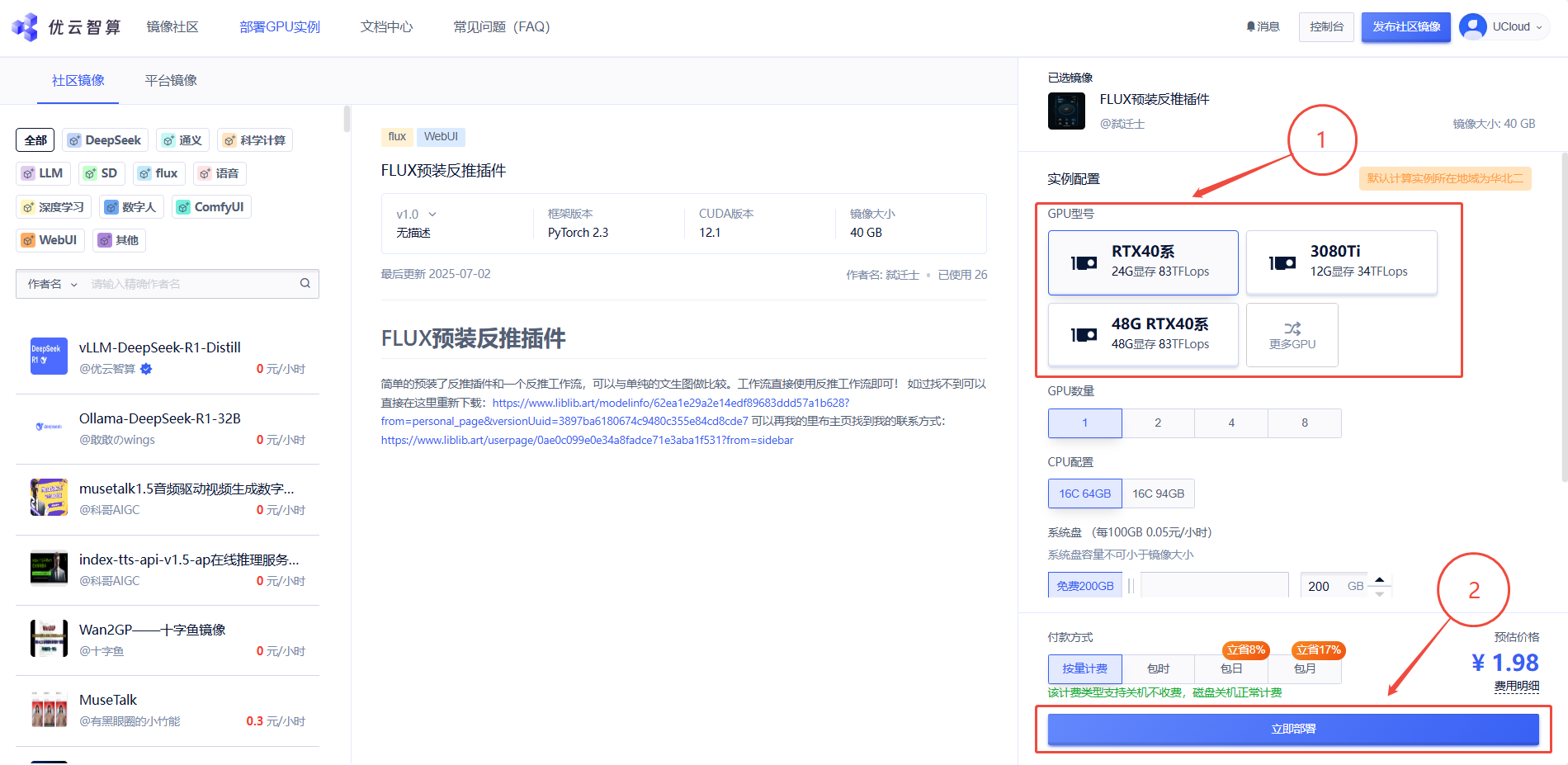Select the 3080Ti GPU option

pyautogui.click(x=1341, y=262)
